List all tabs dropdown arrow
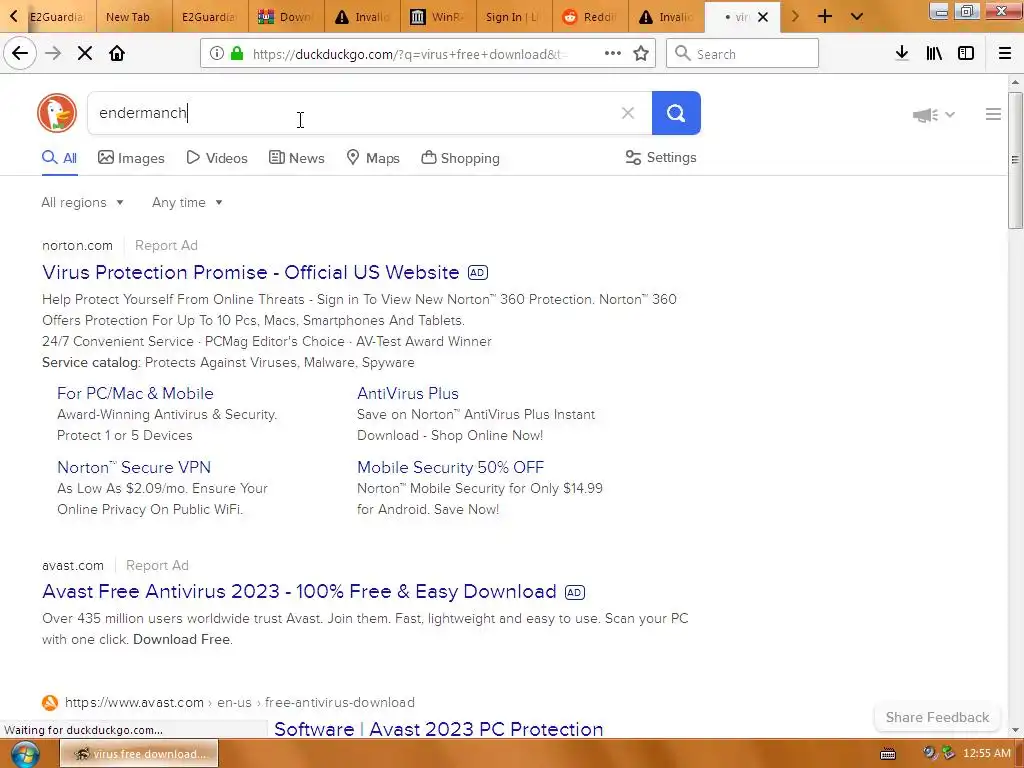 coord(857,16)
